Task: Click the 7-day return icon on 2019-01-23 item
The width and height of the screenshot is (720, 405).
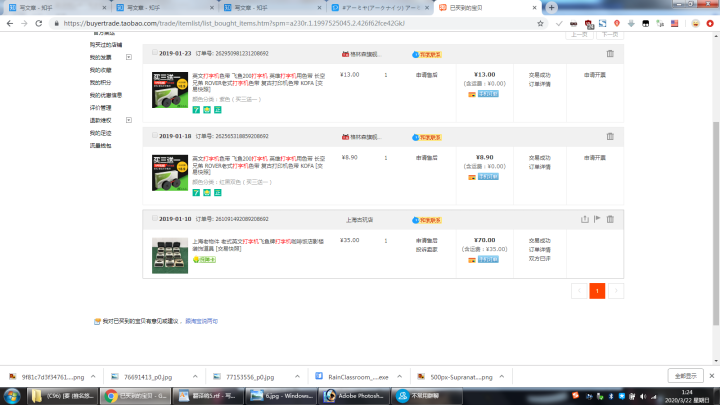Action: click(x=196, y=110)
